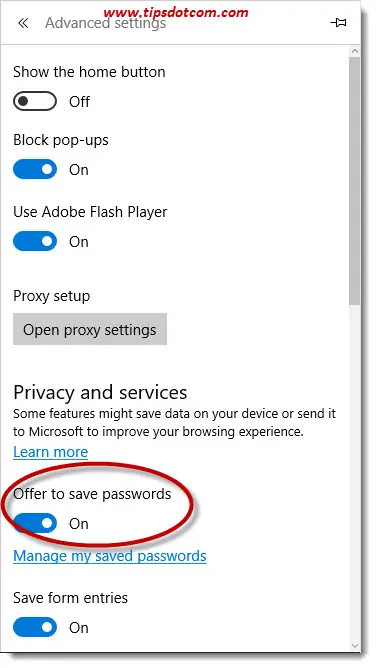376x668 pixels.
Task: Open the Manage my saved passwords link
Action: 110,556
